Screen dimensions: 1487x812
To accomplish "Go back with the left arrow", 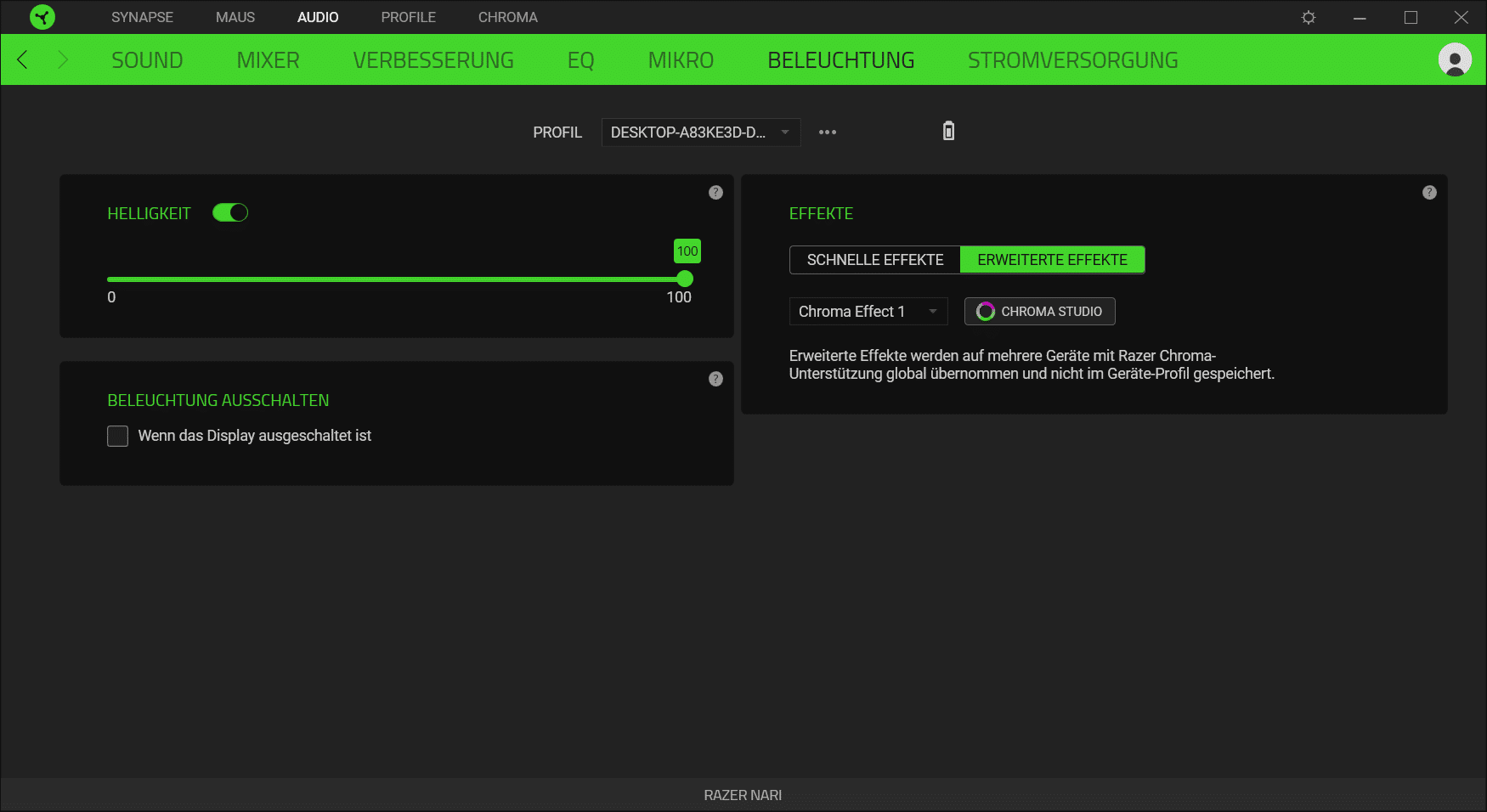I will tap(23, 59).
